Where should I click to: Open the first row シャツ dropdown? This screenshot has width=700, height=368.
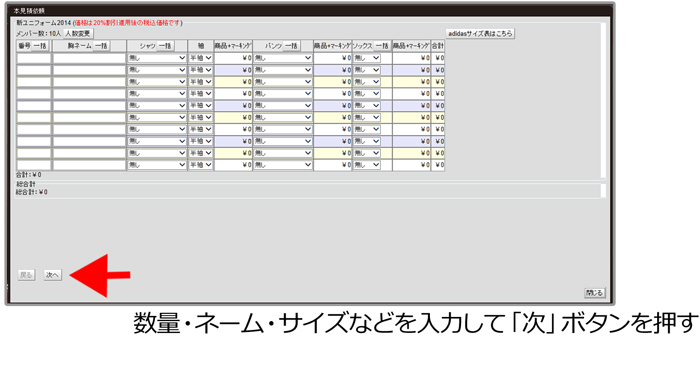click(157, 58)
